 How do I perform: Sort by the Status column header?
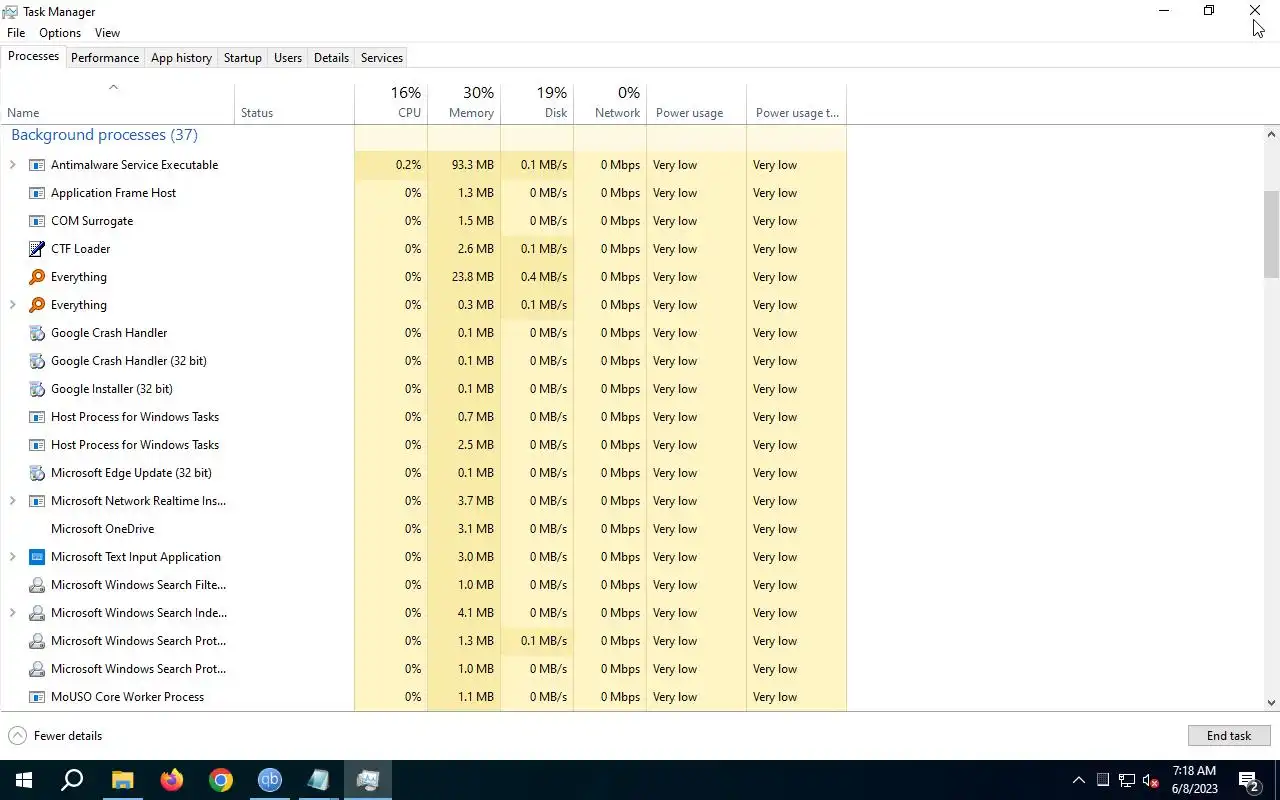click(294, 103)
